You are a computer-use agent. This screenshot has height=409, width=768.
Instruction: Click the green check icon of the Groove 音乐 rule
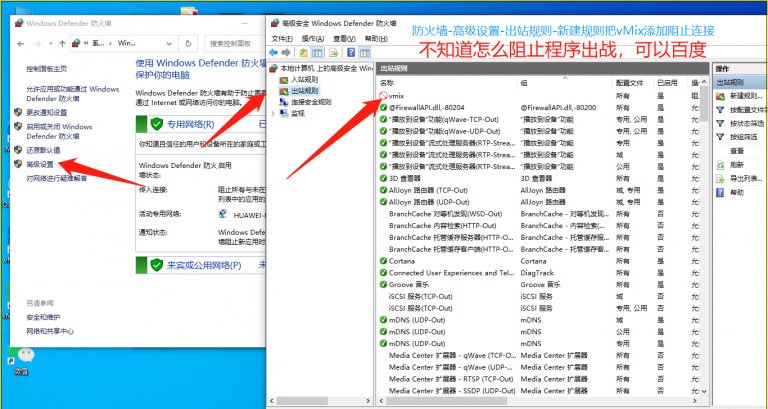[x=384, y=284]
